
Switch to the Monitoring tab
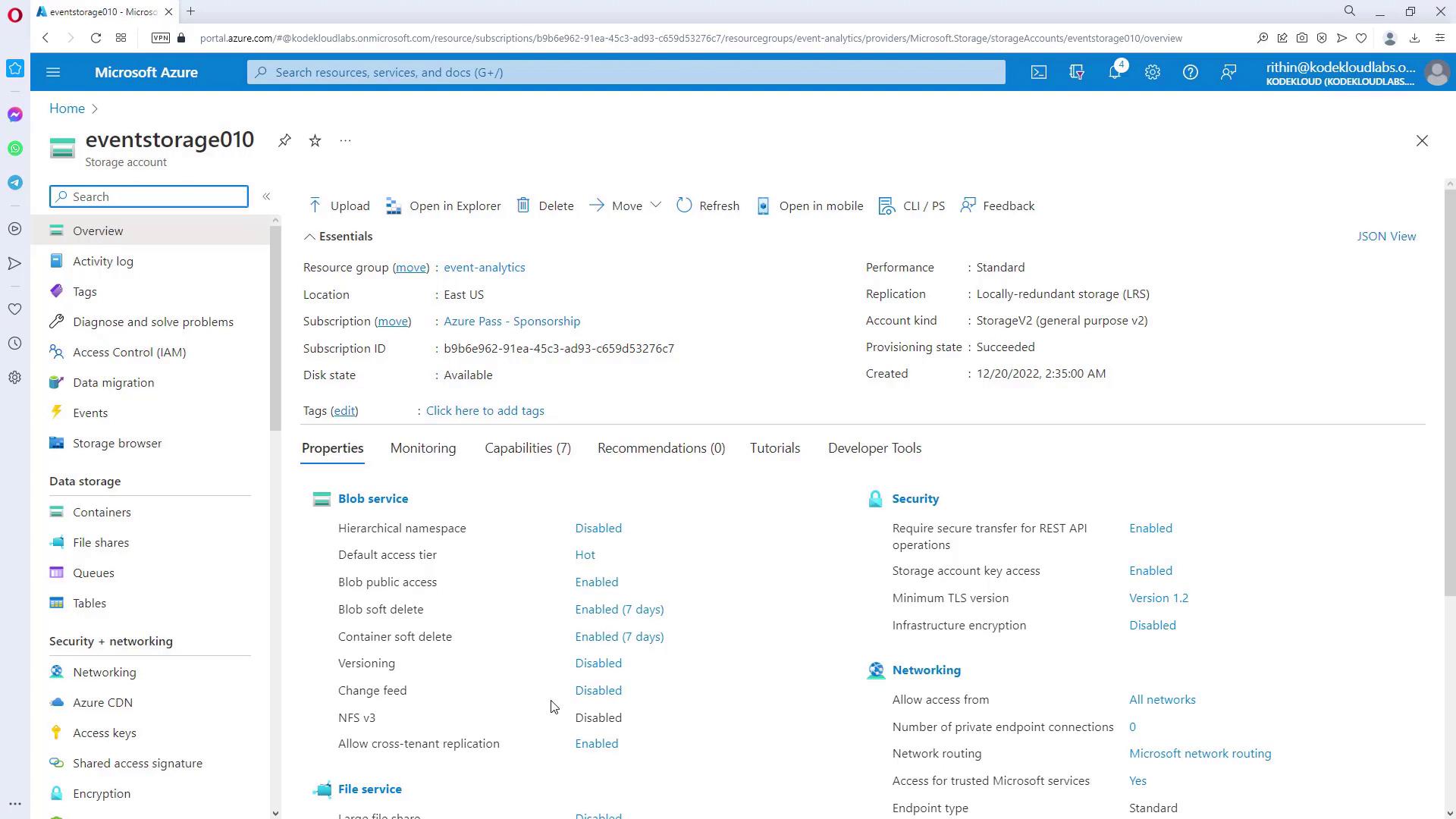click(422, 448)
